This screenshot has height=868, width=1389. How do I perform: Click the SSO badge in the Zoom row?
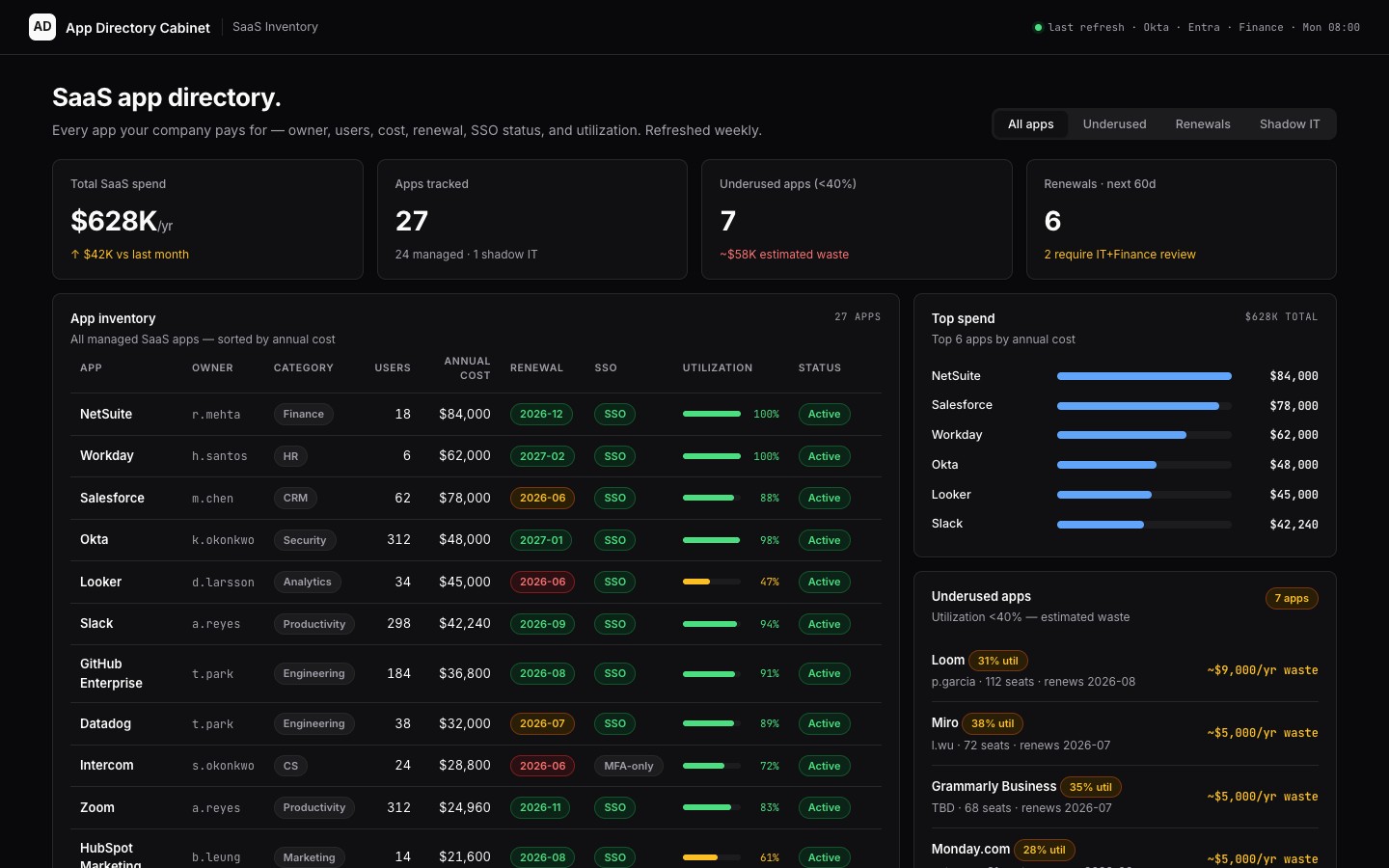[x=614, y=807]
